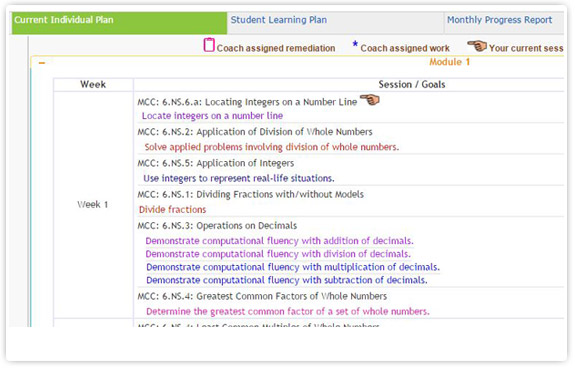The image size is (575, 368).
Task: Open fluency with division of decimals goal
Action: [278, 254]
